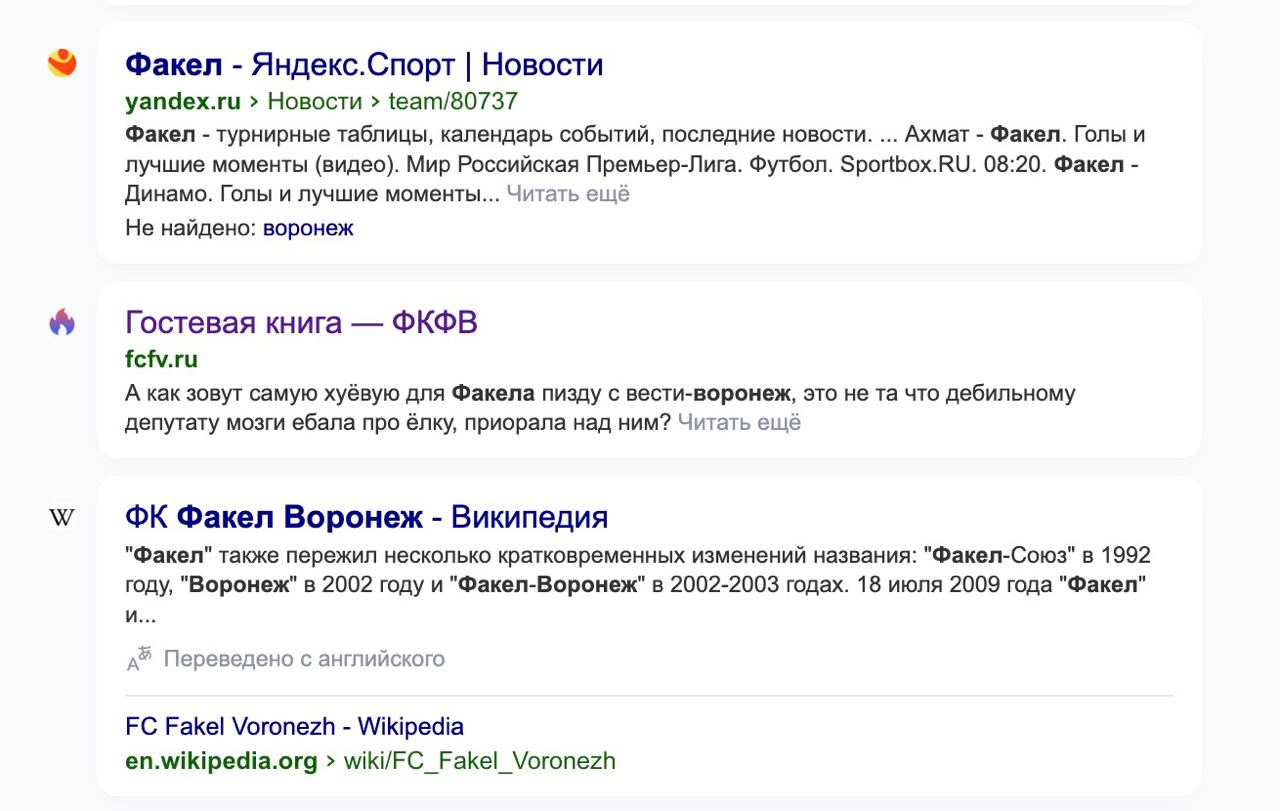The height and width of the screenshot is (811, 1280).
Task: Open the Факел - Яндекс.Спорт | Новости result
Action: (364, 65)
